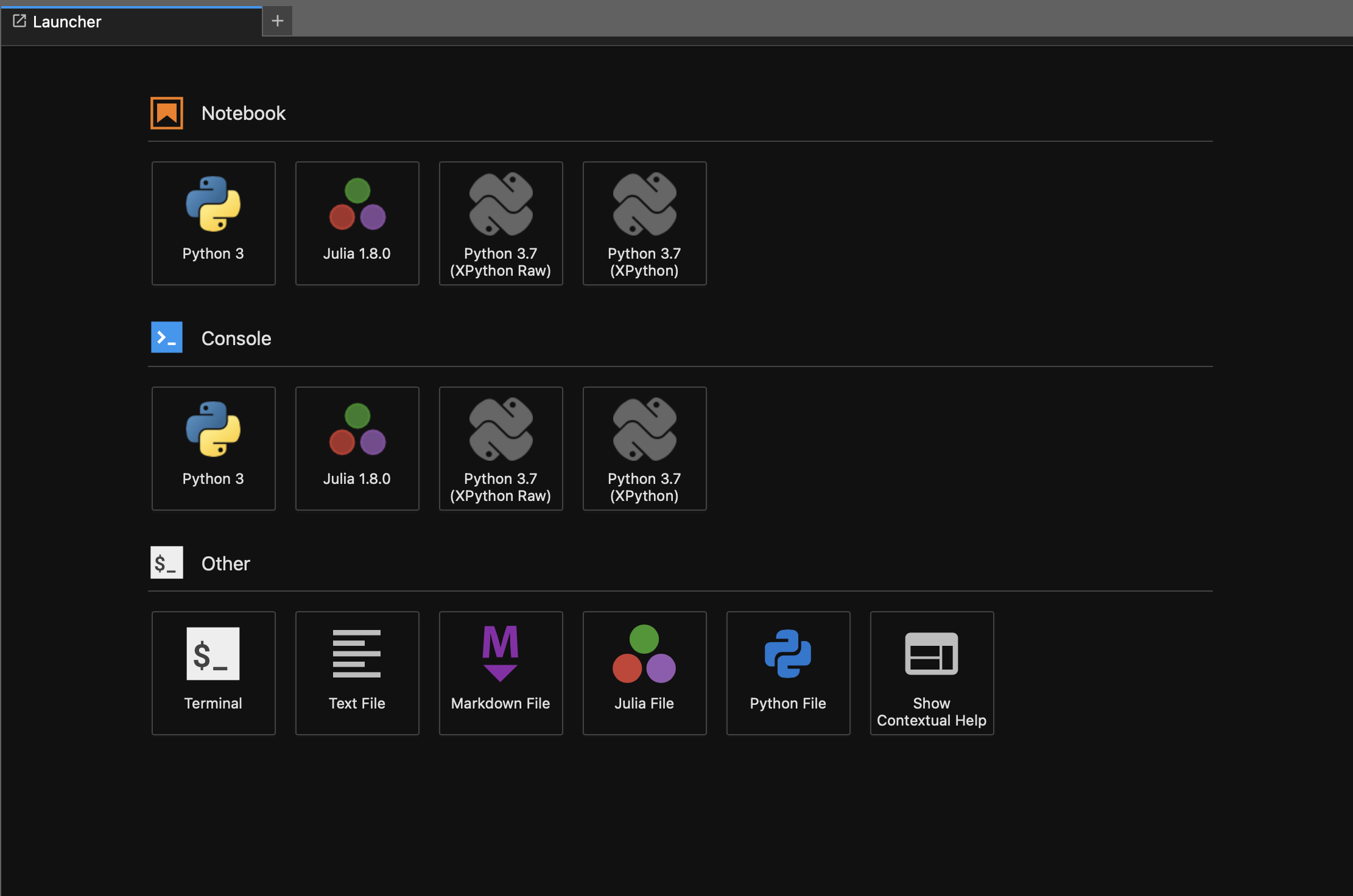Viewport: 1353px width, 896px height.
Task: Create a new Text File
Action: (357, 673)
